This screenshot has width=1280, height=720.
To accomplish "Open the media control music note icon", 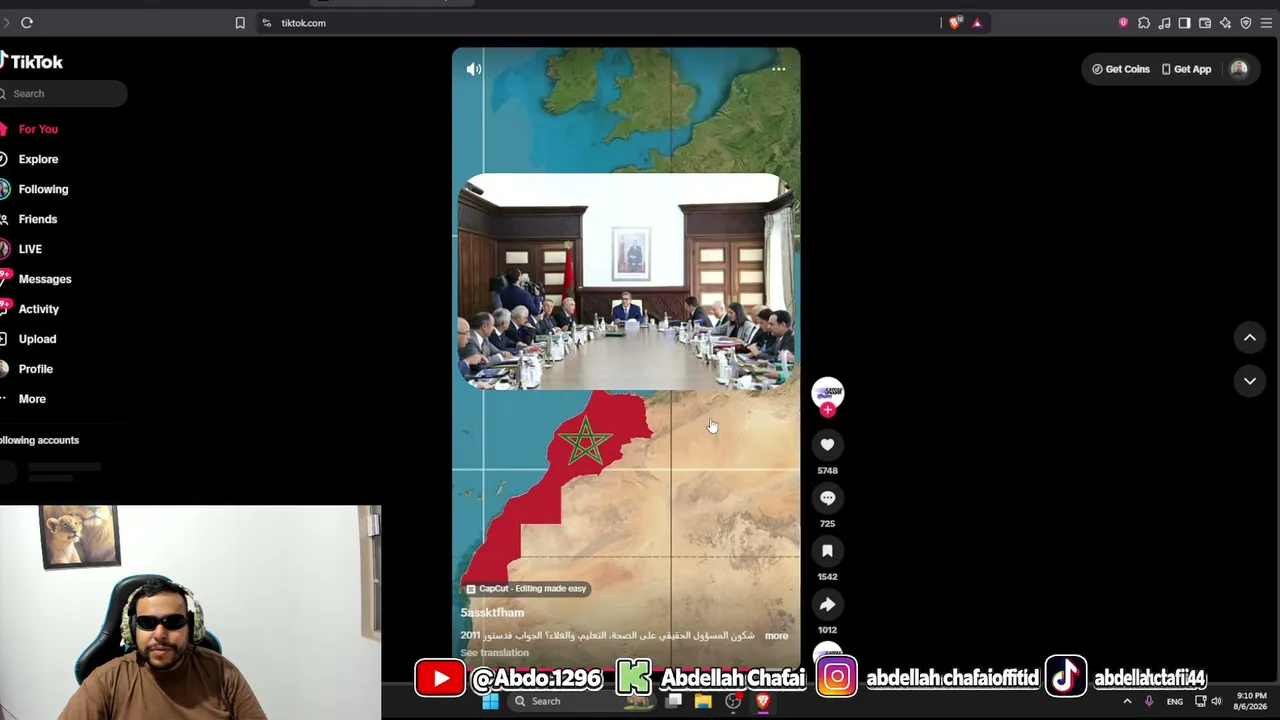I will 1164,23.
